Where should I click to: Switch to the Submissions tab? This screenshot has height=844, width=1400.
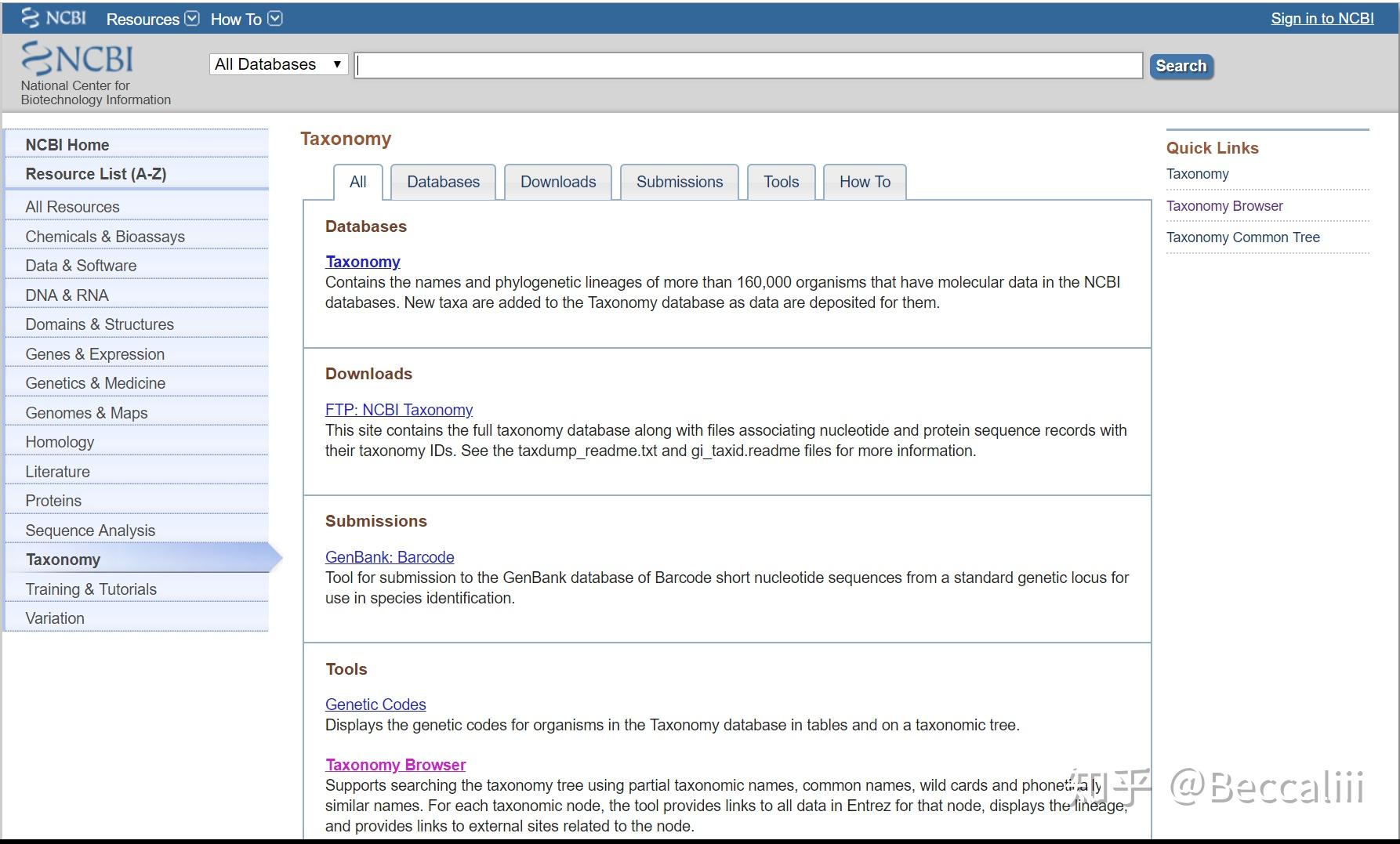pyautogui.click(x=679, y=181)
